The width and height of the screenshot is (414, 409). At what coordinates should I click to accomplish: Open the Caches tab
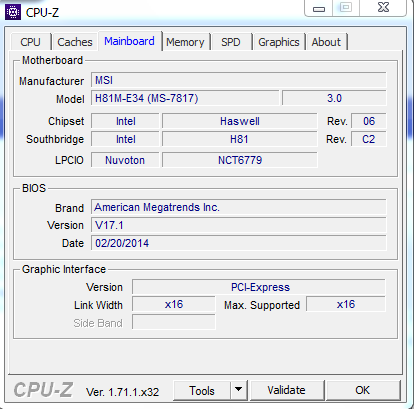click(75, 42)
